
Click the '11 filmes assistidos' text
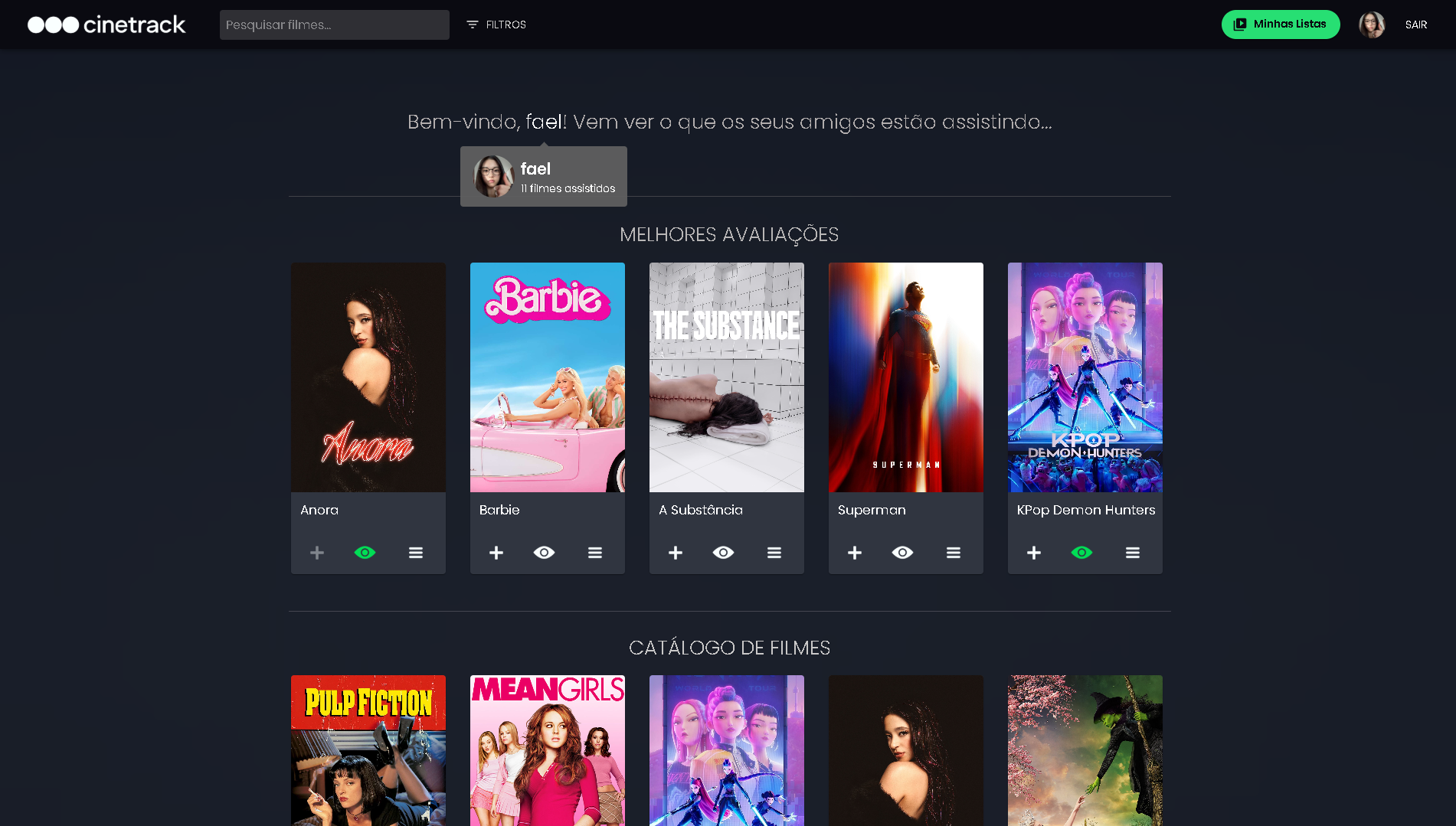568,188
